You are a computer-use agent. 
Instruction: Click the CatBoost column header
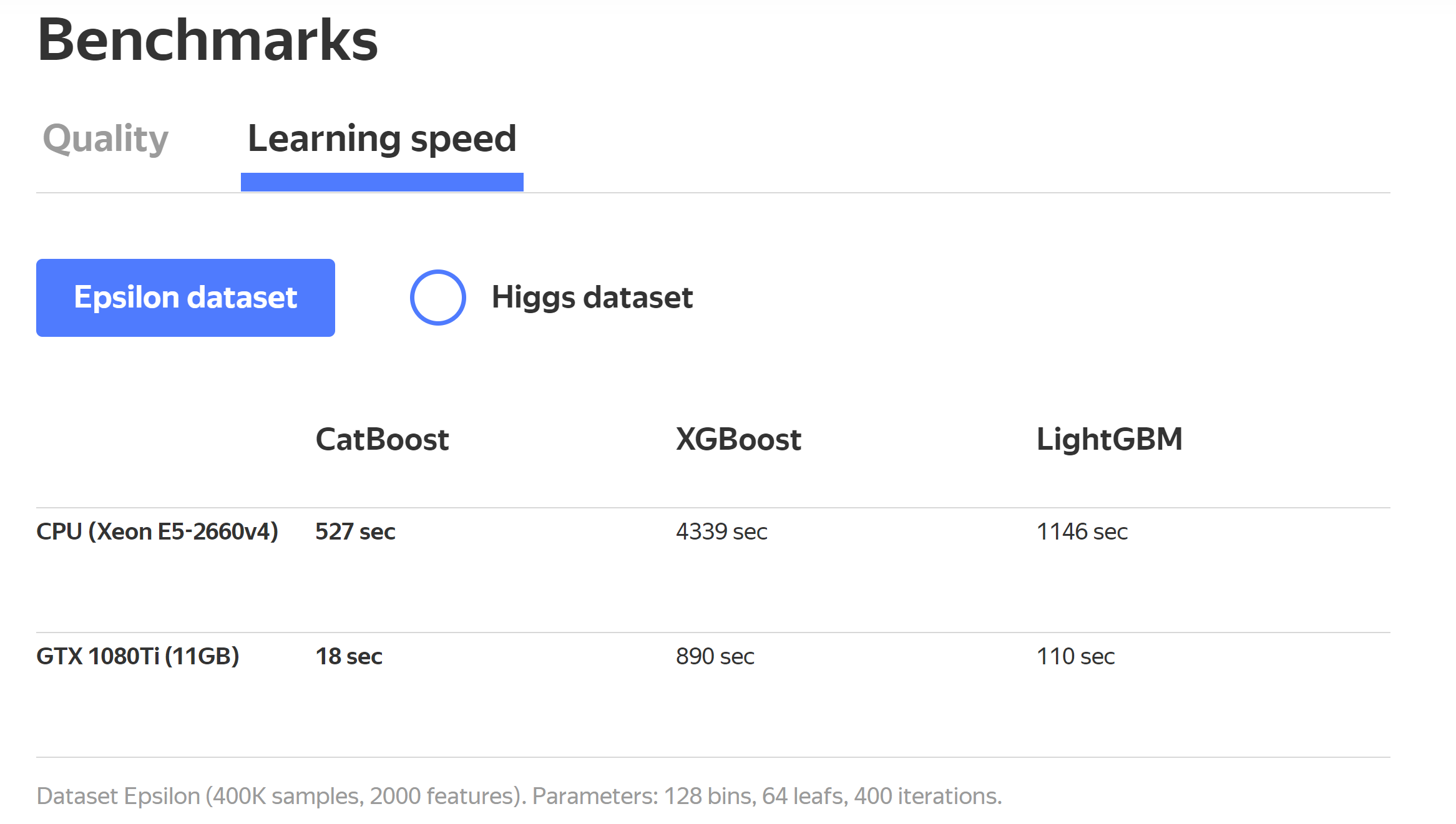point(382,439)
